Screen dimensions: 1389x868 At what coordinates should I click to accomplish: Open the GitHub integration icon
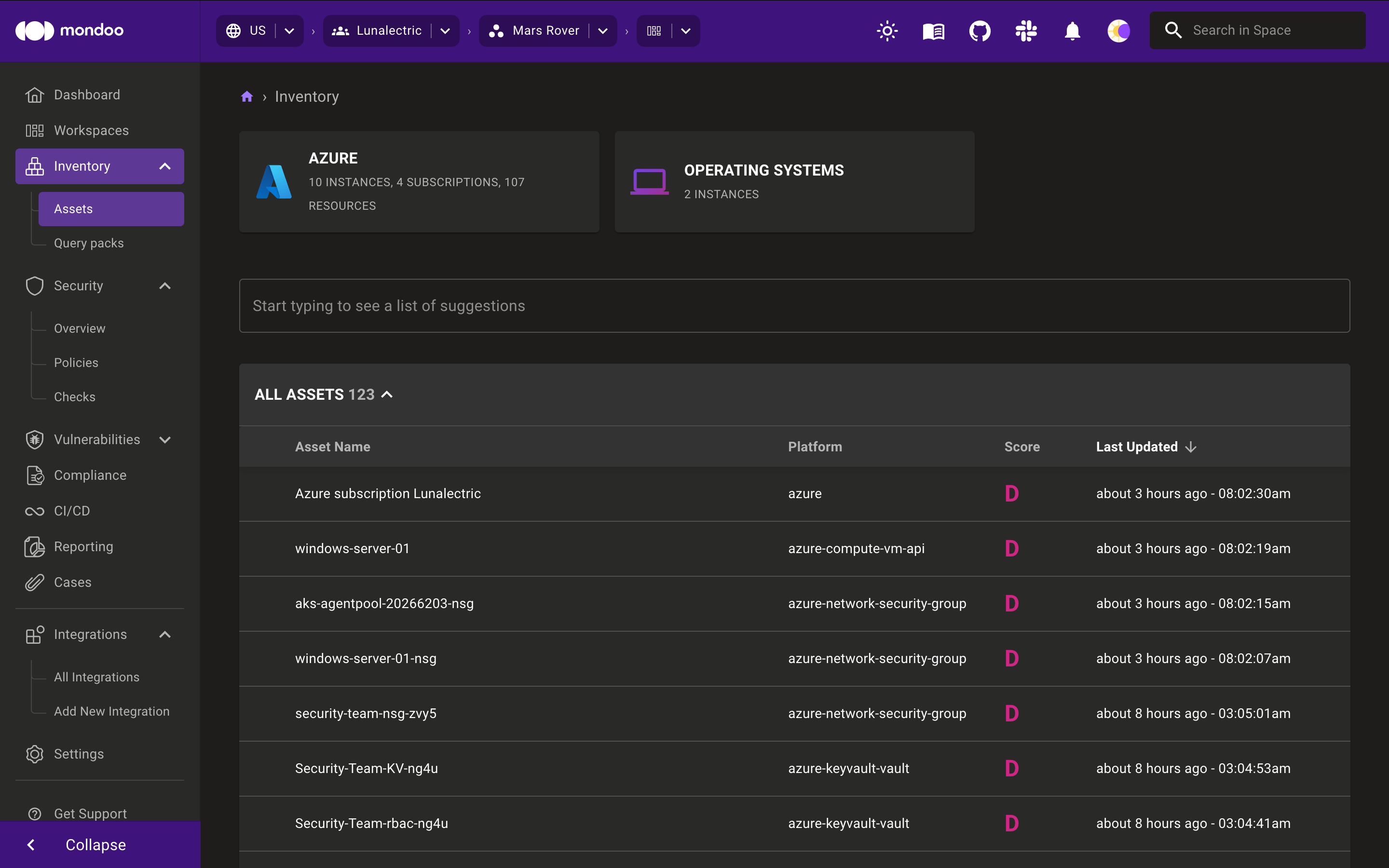tap(978, 30)
